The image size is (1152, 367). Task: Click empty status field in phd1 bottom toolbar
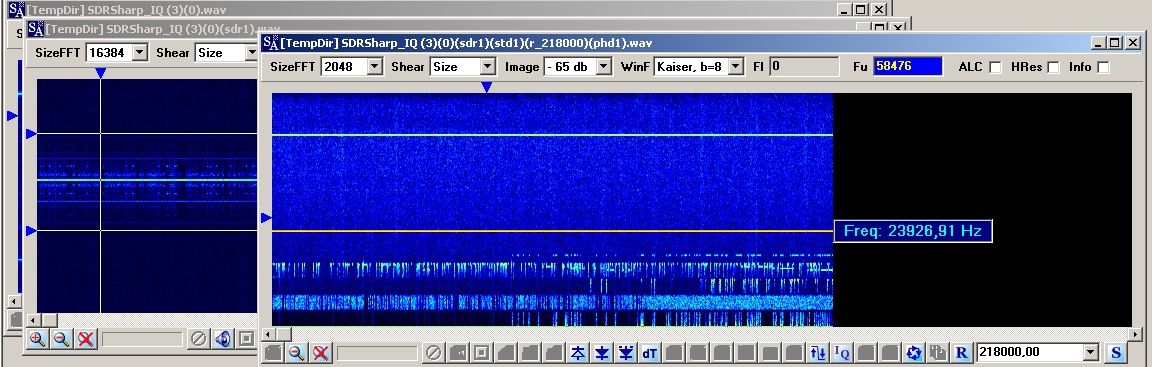377,353
